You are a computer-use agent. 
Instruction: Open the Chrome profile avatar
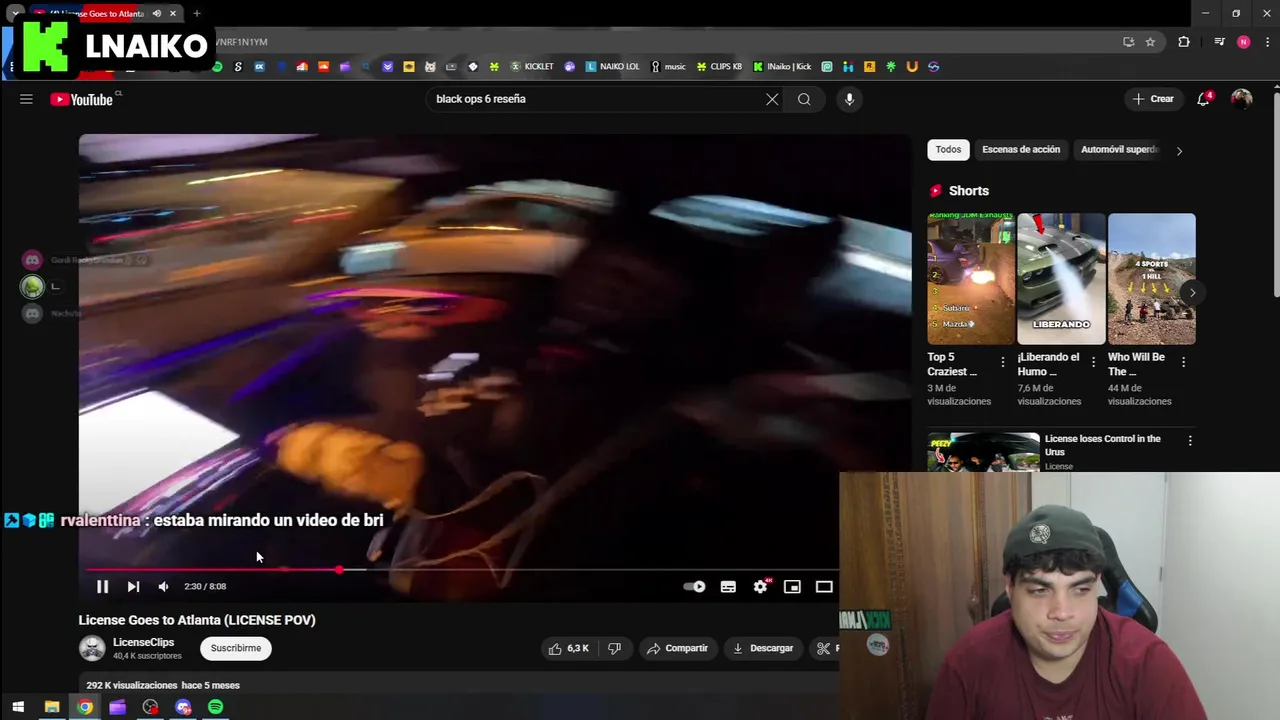pyautogui.click(x=1243, y=42)
